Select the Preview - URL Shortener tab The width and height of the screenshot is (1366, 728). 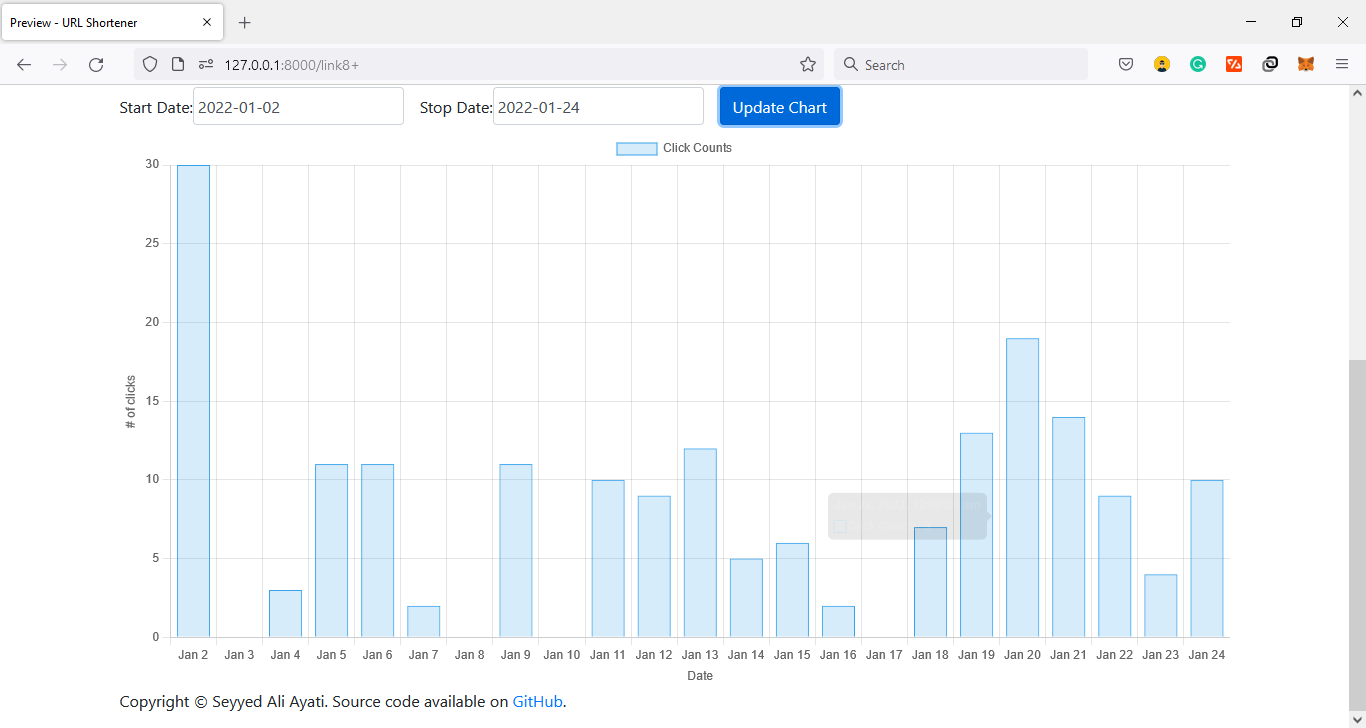(112, 22)
